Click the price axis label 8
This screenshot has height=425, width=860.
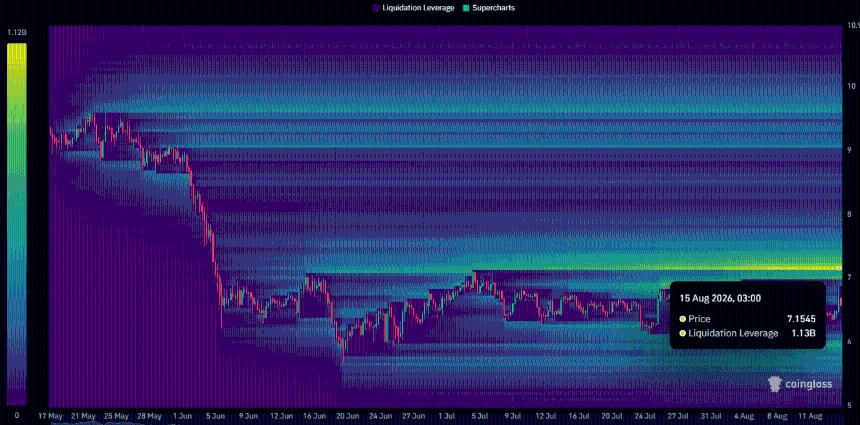[850, 214]
